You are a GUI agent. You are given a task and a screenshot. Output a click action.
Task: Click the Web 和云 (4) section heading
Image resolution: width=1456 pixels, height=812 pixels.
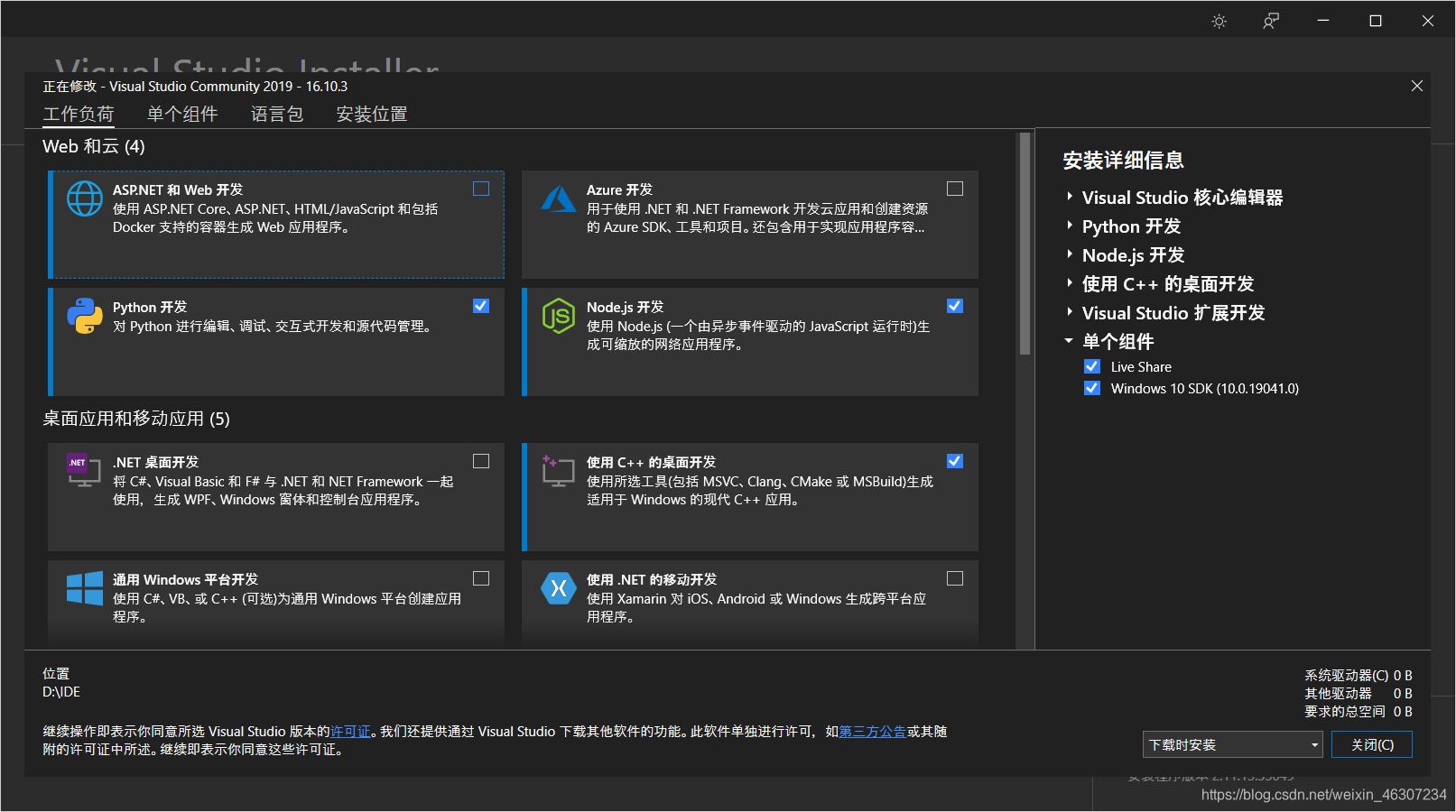[x=94, y=146]
